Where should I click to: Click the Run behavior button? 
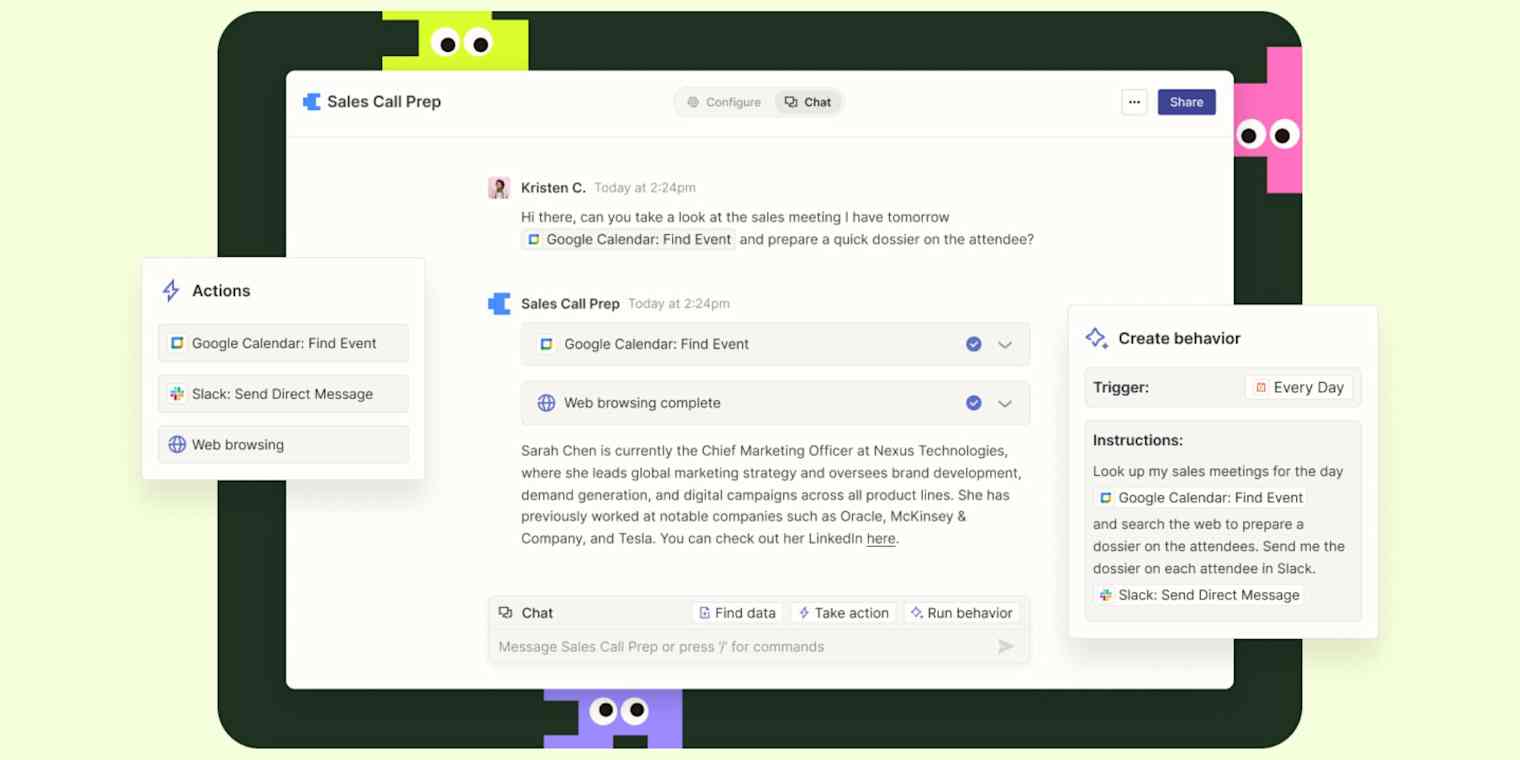(x=960, y=613)
